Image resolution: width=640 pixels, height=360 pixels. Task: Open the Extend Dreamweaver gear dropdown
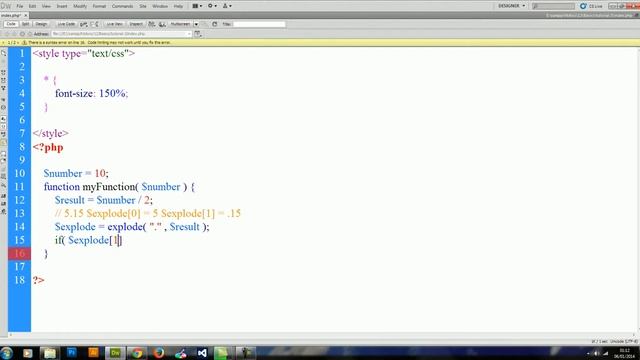coord(213,6)
